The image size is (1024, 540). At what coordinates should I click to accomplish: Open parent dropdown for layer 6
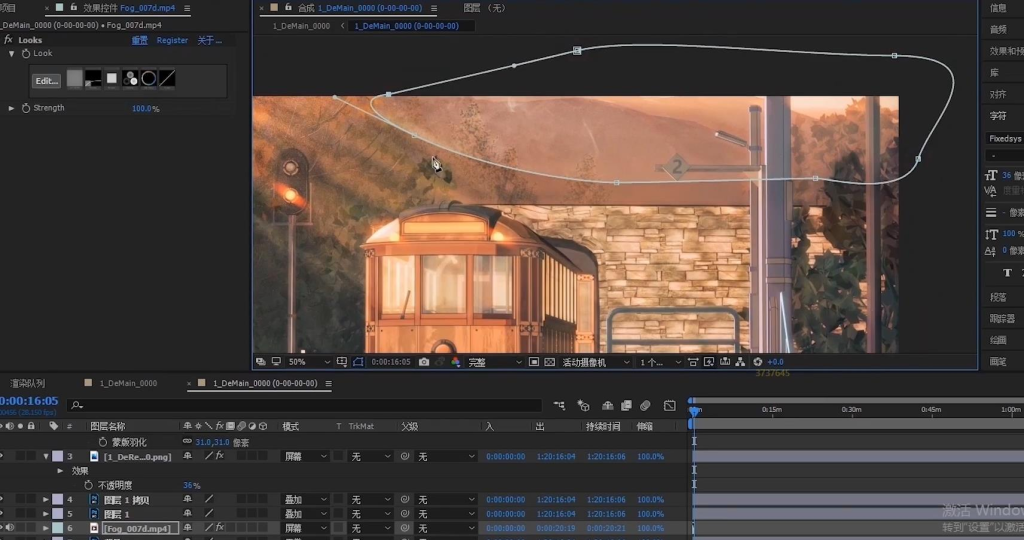tap(446, 528)
